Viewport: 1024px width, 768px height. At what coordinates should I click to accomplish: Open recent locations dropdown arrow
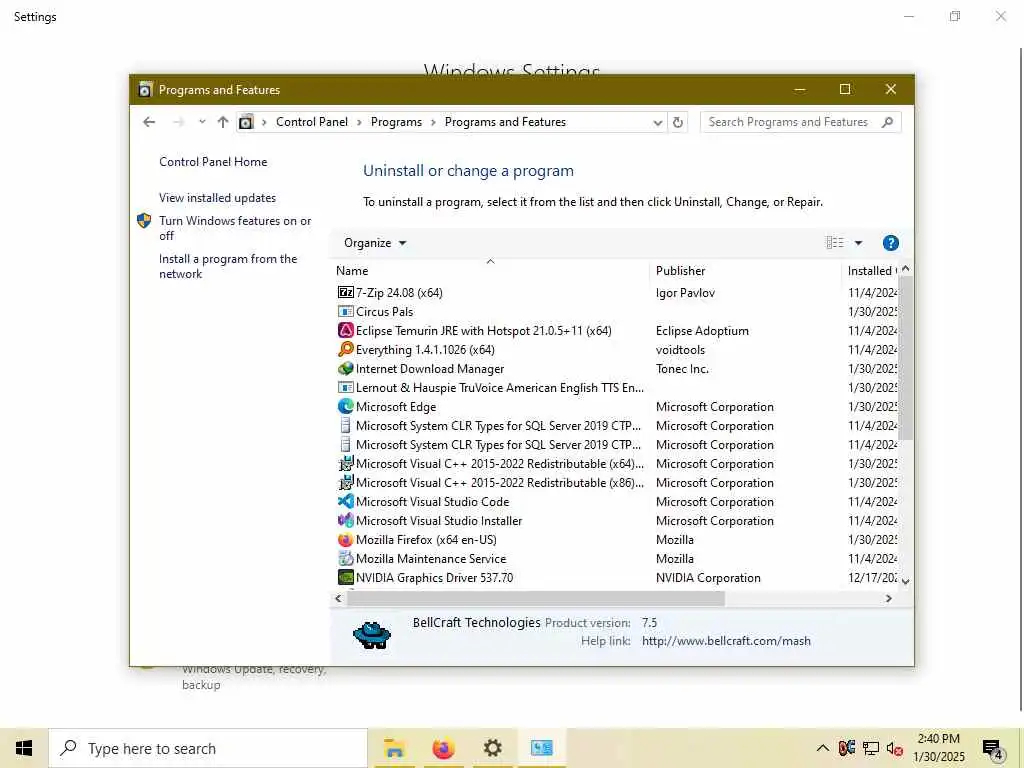tap(202, 122)
